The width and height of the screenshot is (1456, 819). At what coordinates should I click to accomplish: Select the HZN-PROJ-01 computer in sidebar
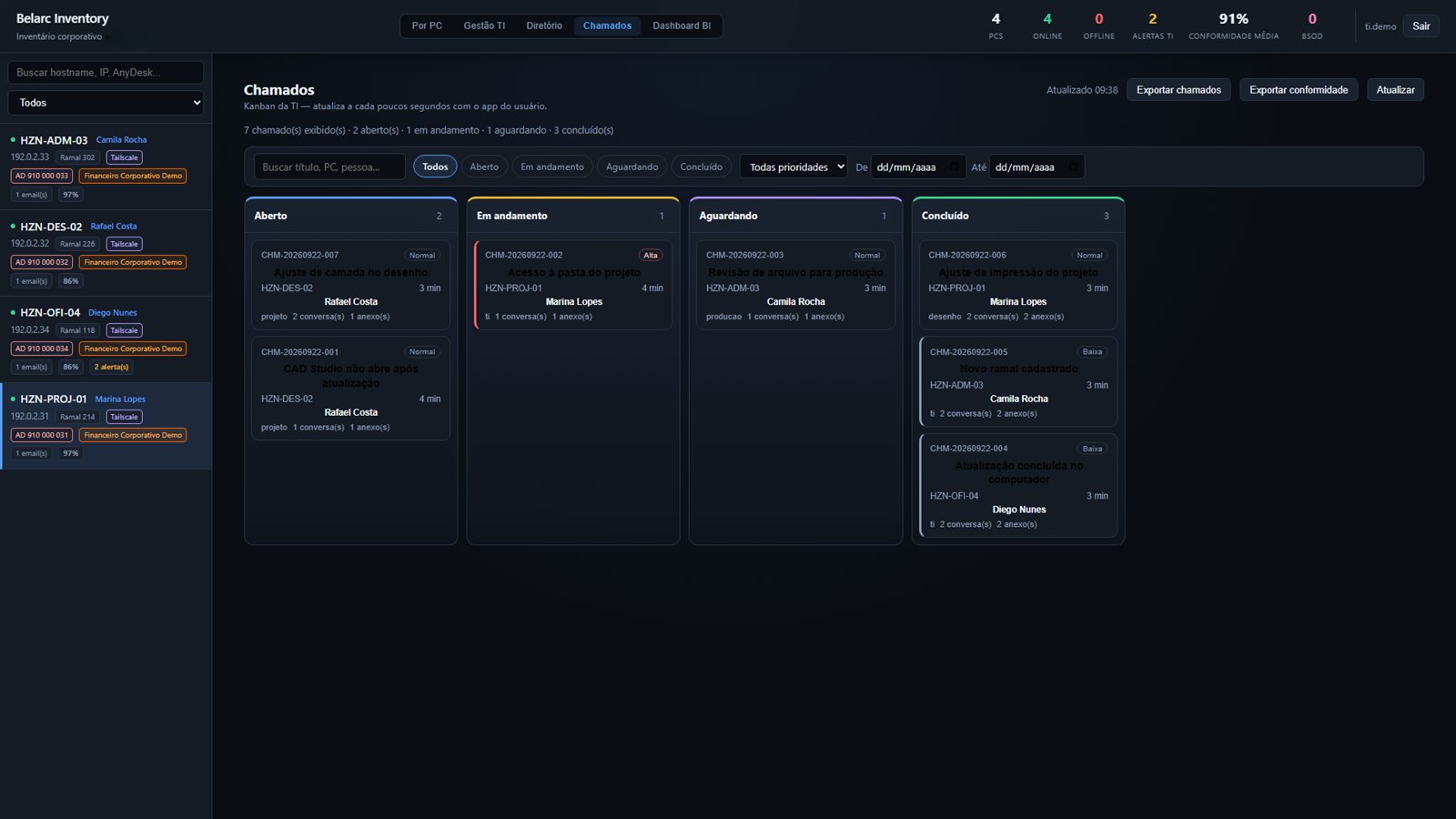click(106, 426)
